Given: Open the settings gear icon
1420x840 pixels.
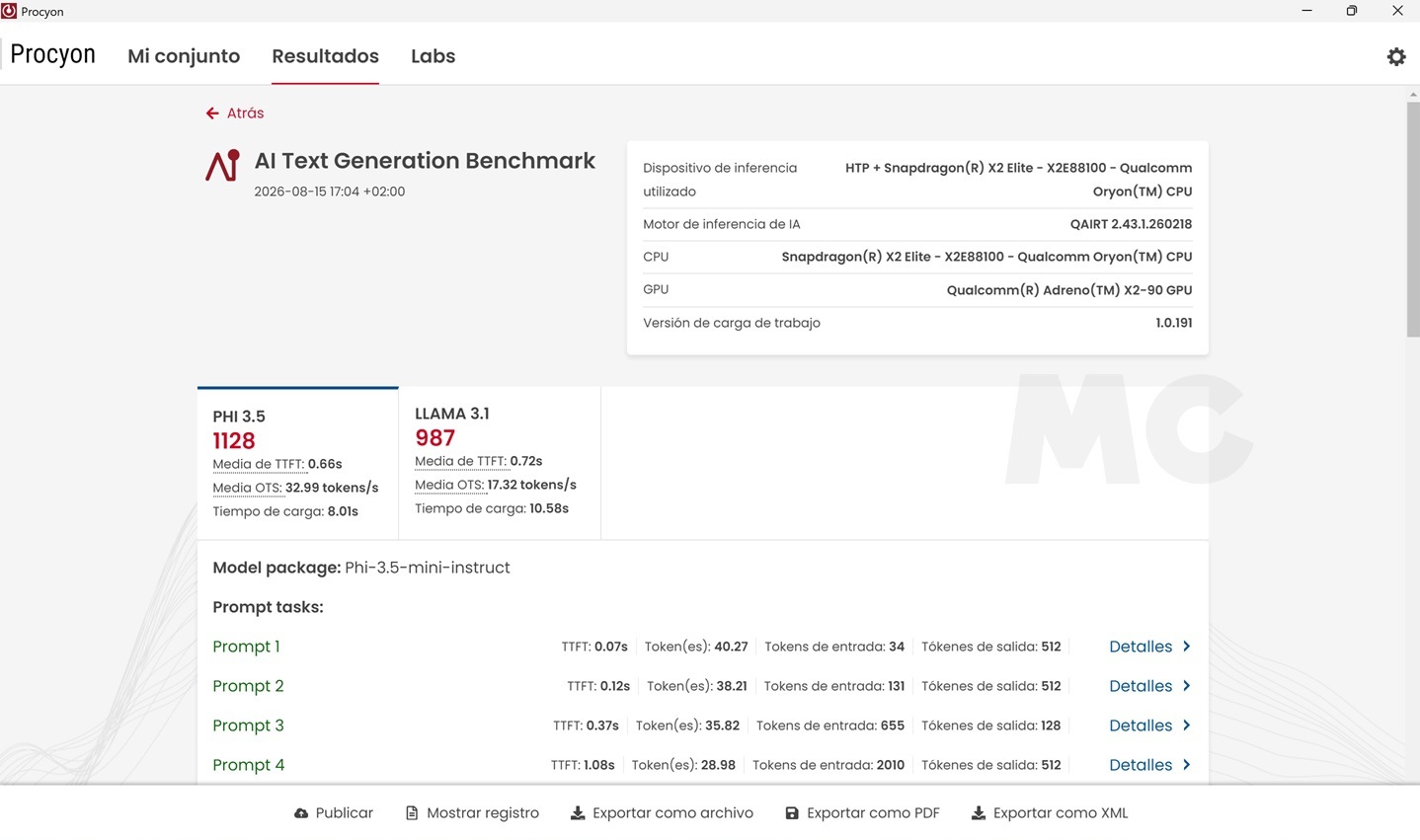Looking at the screenshot, I should tap(1396, 56).
